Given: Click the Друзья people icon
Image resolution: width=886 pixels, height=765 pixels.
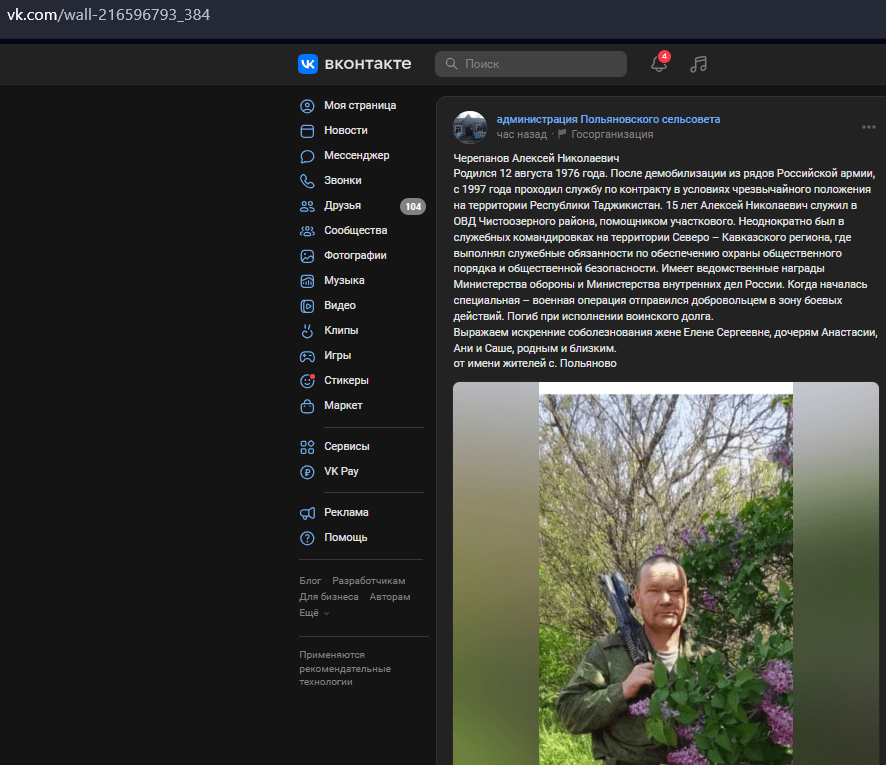Looking at the screenshot, I should pos(307,206).
